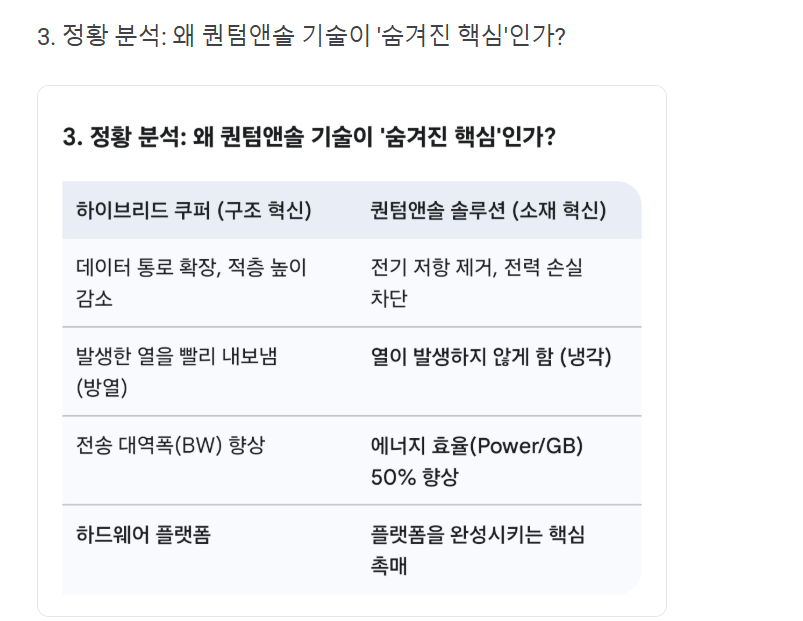
Task: Click the '플랫폼을 완성시키는 핵심' text
Action: [x=477, y=534]
